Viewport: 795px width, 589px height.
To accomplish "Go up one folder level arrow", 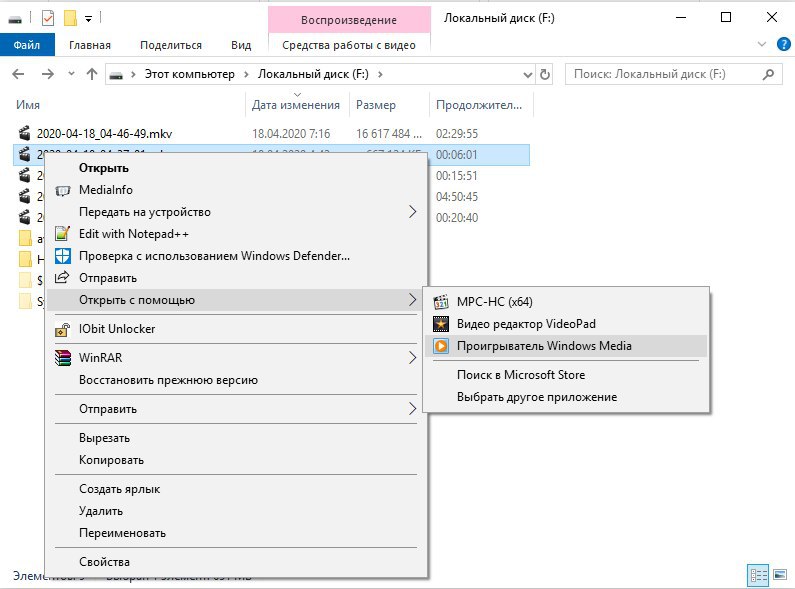I will (x=92, y=75).
